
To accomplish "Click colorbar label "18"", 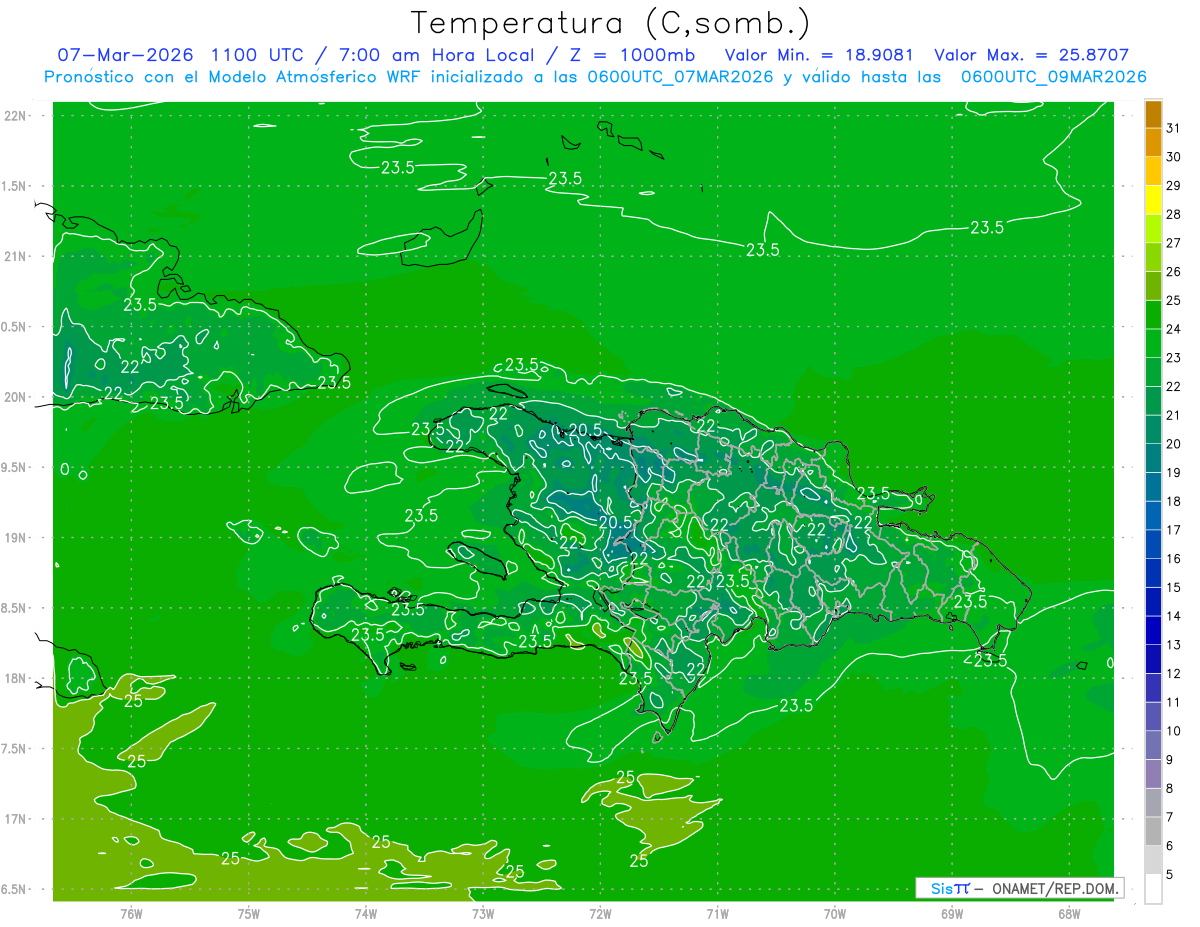I will click(x=1173, y=502).
